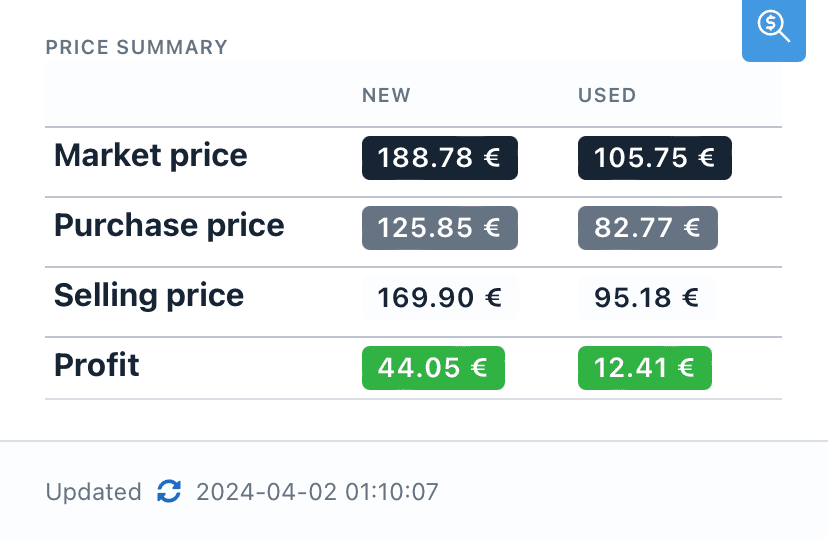This screenshot has height=538, width=828.
Task: Click the USED column header
Action: [607, 96]
